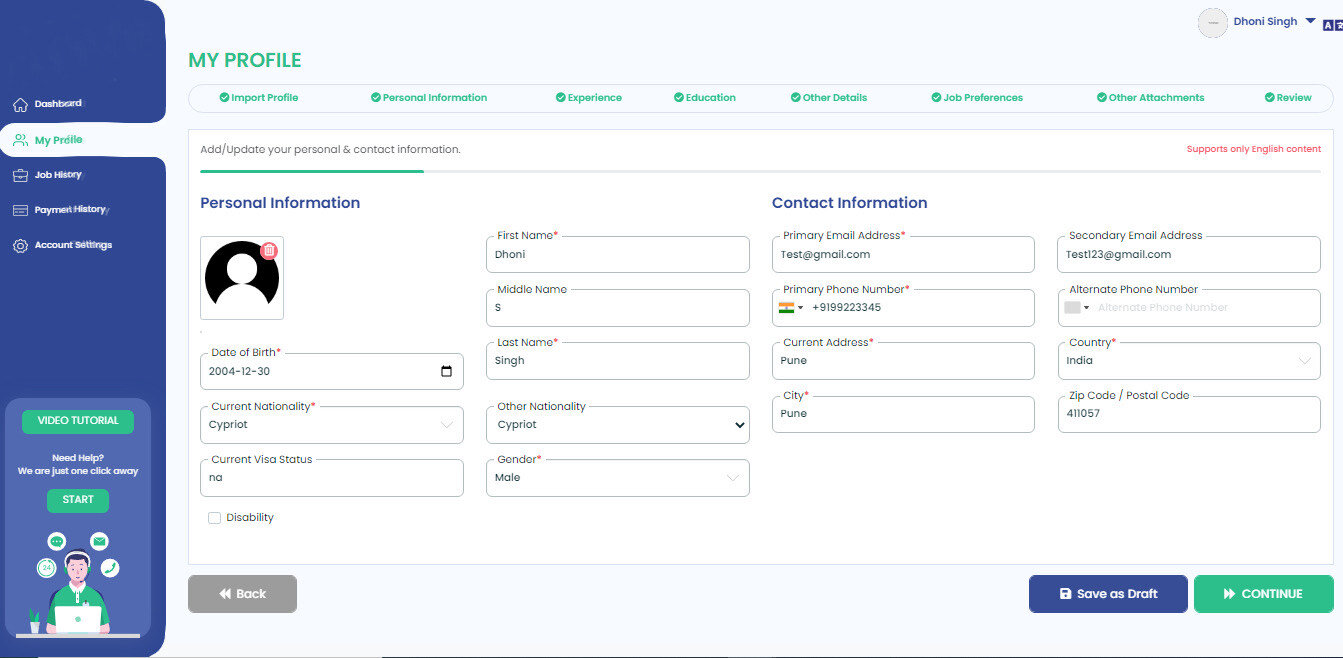Click the Account Settings gear icon

(x=20, y=246)
